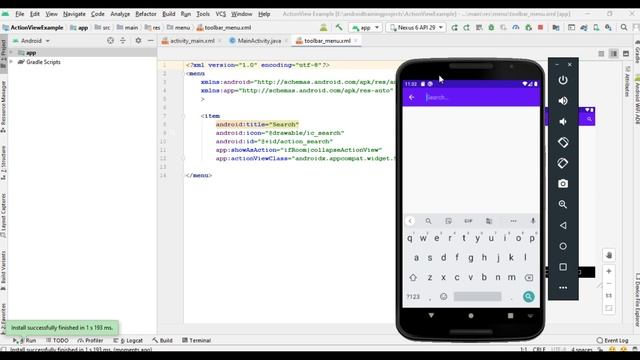Rotate emulator left
640x360 pixels.
coord(563,142)
